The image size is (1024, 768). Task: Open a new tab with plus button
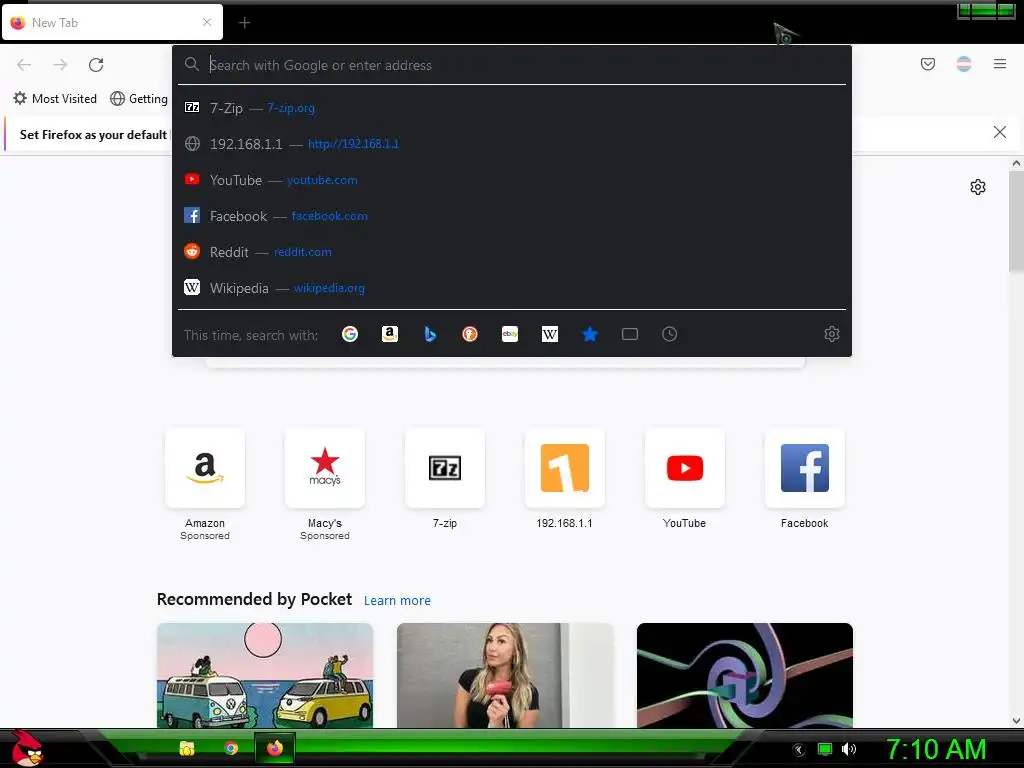[x=244, y=23]
